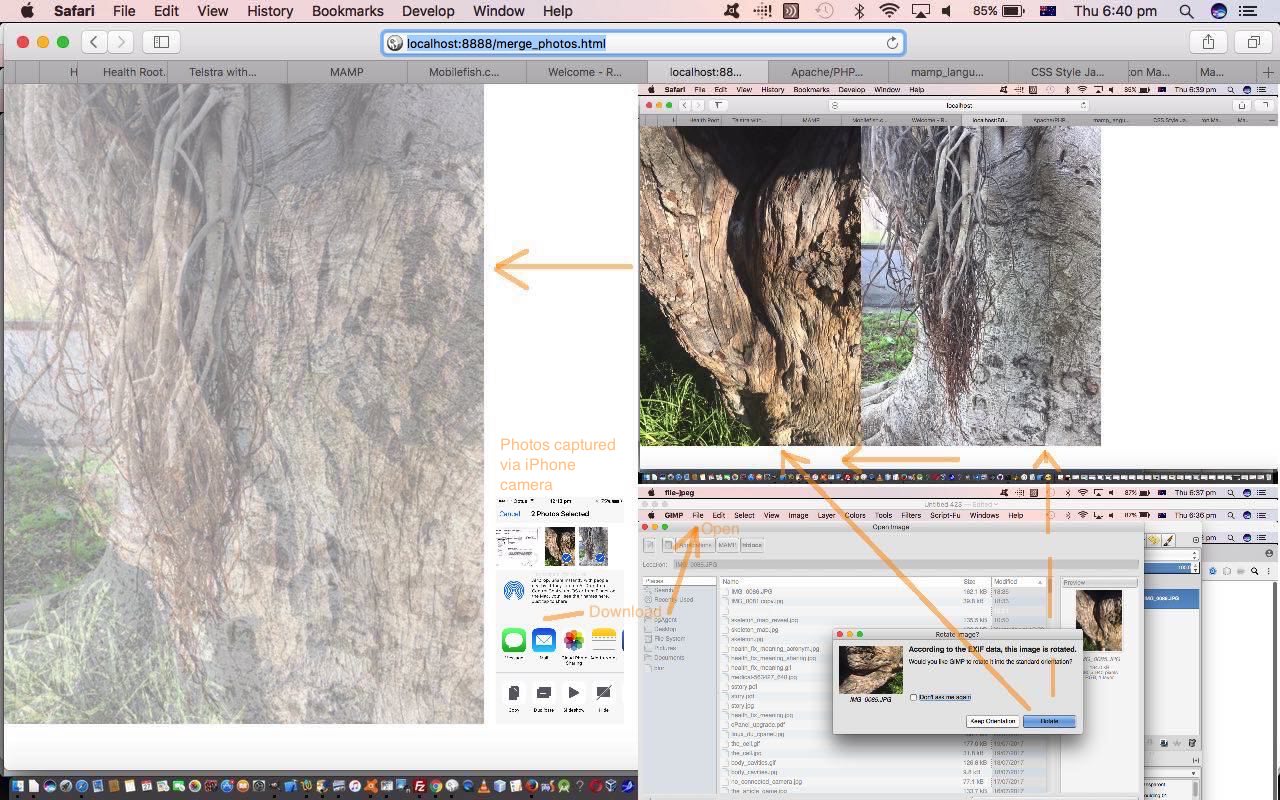
Task: Switch to the mamp_langu... tab
Action: tap(947, 72)
